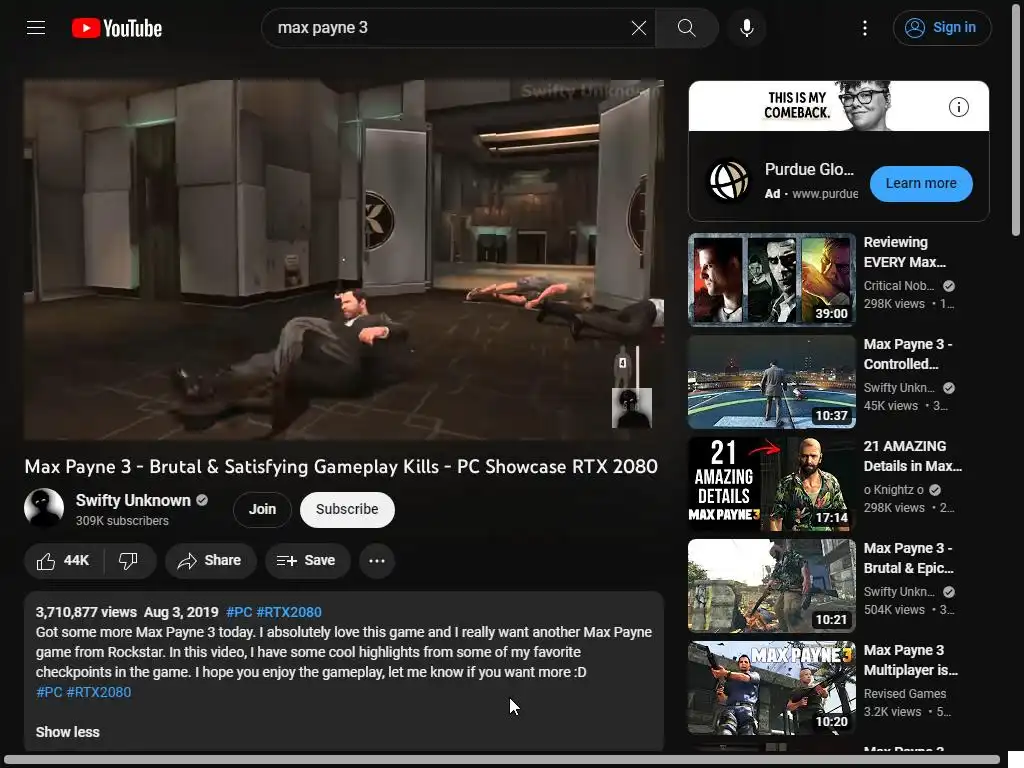Click Critical Nob channel name
The image size is (1024, 768).
899,285
